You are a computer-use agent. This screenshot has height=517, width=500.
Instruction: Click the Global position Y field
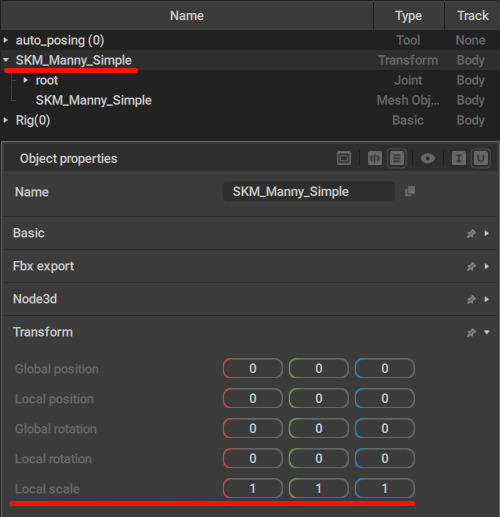click(x=319, y=368)
